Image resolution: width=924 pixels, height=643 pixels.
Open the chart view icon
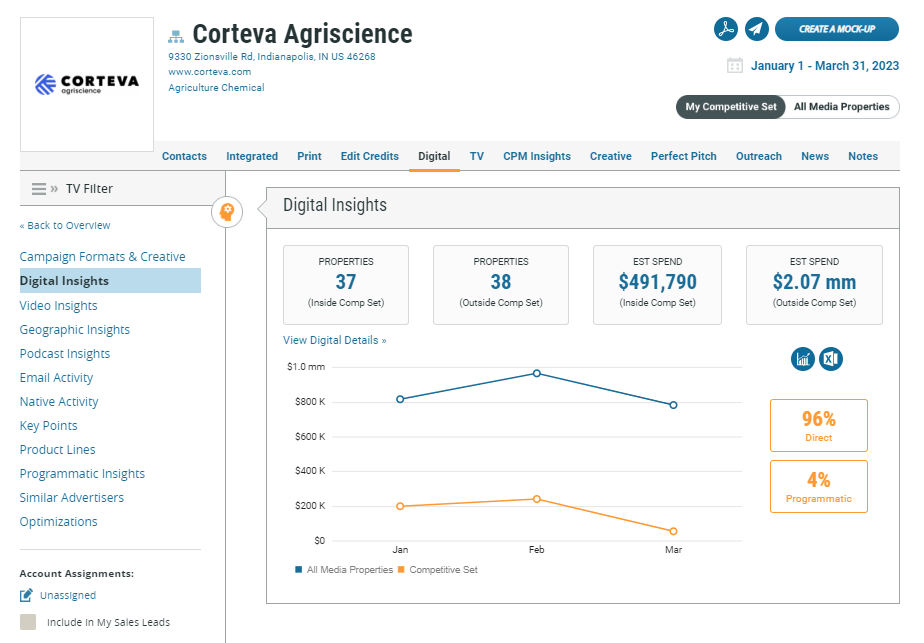803,359
